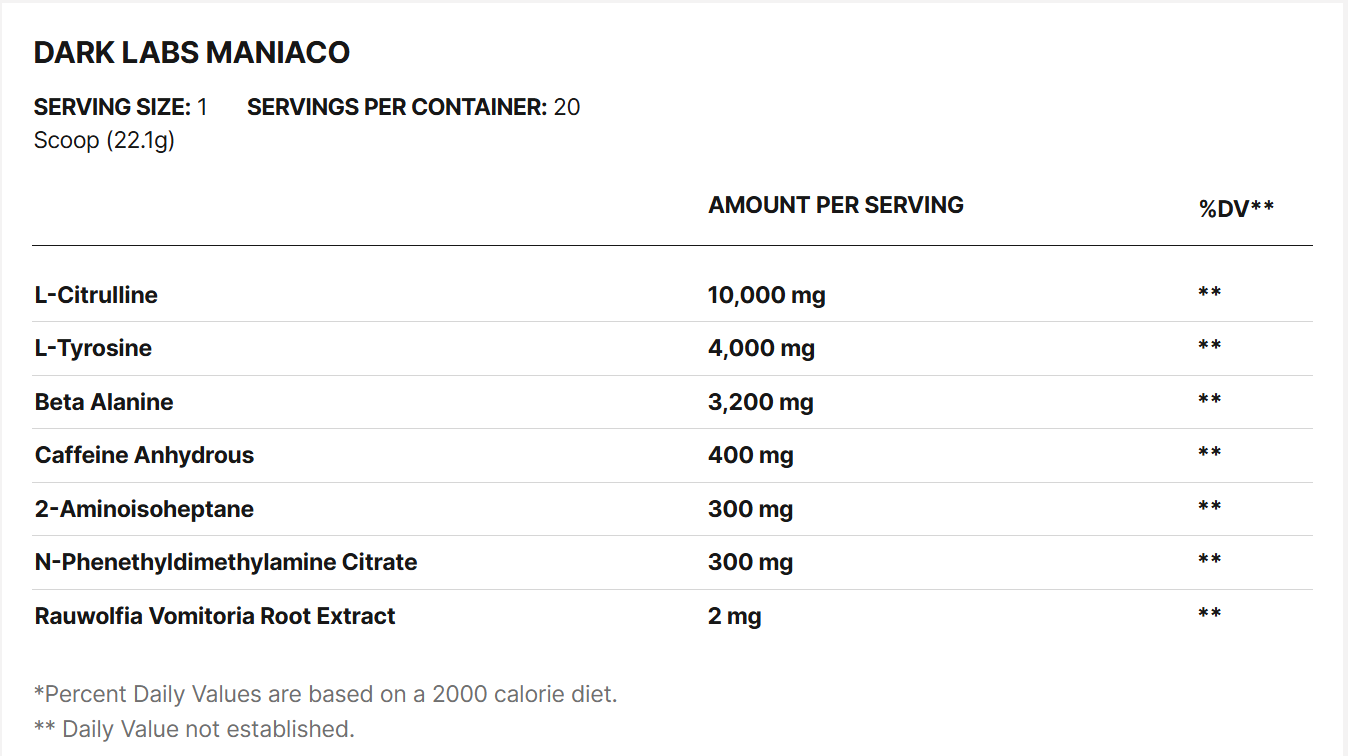Click the 400 mg caffeine amount
The width and height of the screenshot is (1348, 756).
tap(750, 455)
